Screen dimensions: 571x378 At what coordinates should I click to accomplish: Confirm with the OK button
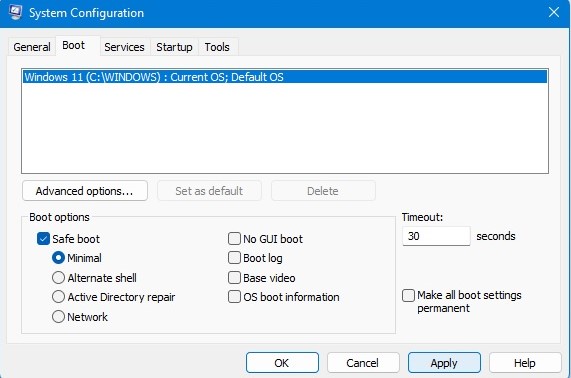tap(282, 363)
